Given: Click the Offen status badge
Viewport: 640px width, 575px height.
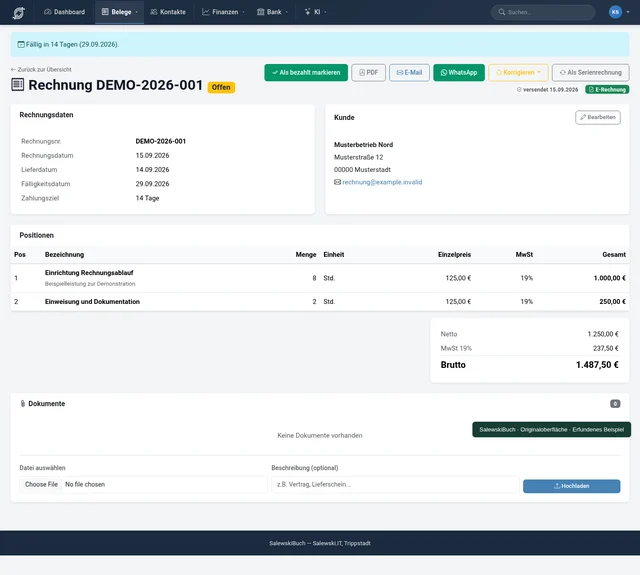Looking at the screenshot, I should pos(221,87).
